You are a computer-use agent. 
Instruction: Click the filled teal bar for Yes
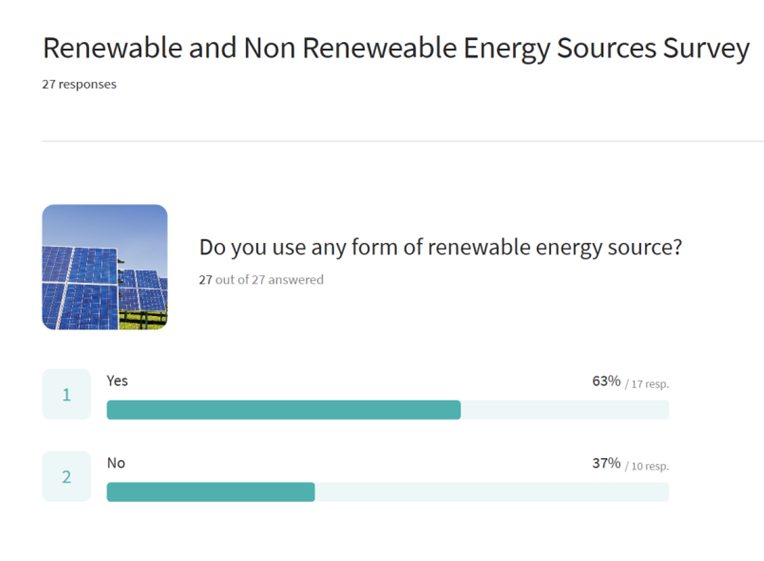pyautogui.click(x=283, y=410)
